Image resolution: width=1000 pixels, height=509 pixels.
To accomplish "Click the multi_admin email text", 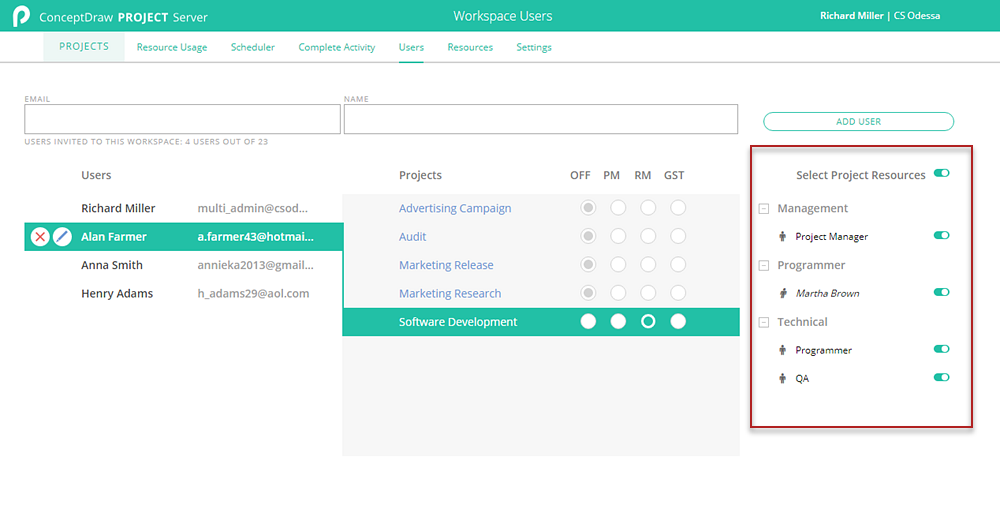I will 253,208.
